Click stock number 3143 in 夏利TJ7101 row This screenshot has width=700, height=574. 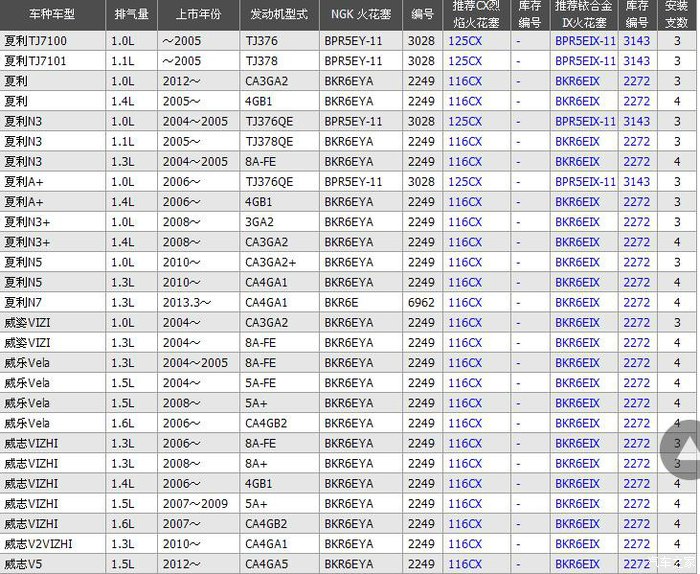coord(636,61)
